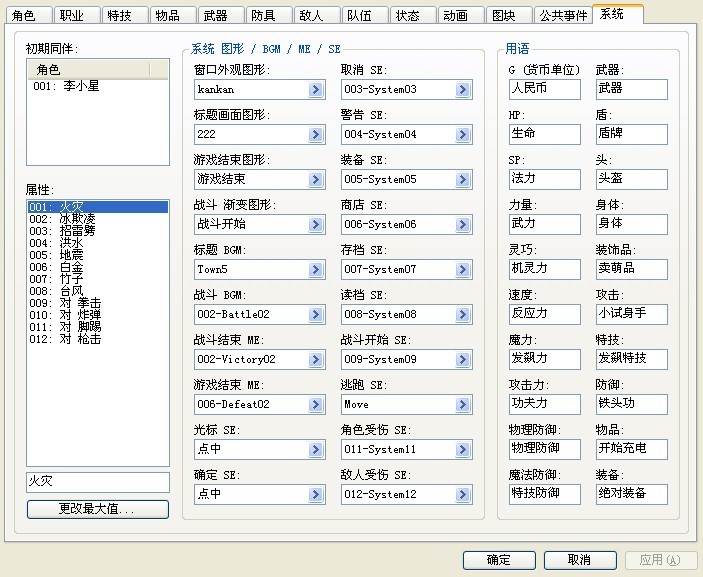This screenshot has height=577, width=703.
Task: Select attribute 005: 地震
Action: pyautogui.click(x=98, y=255)
